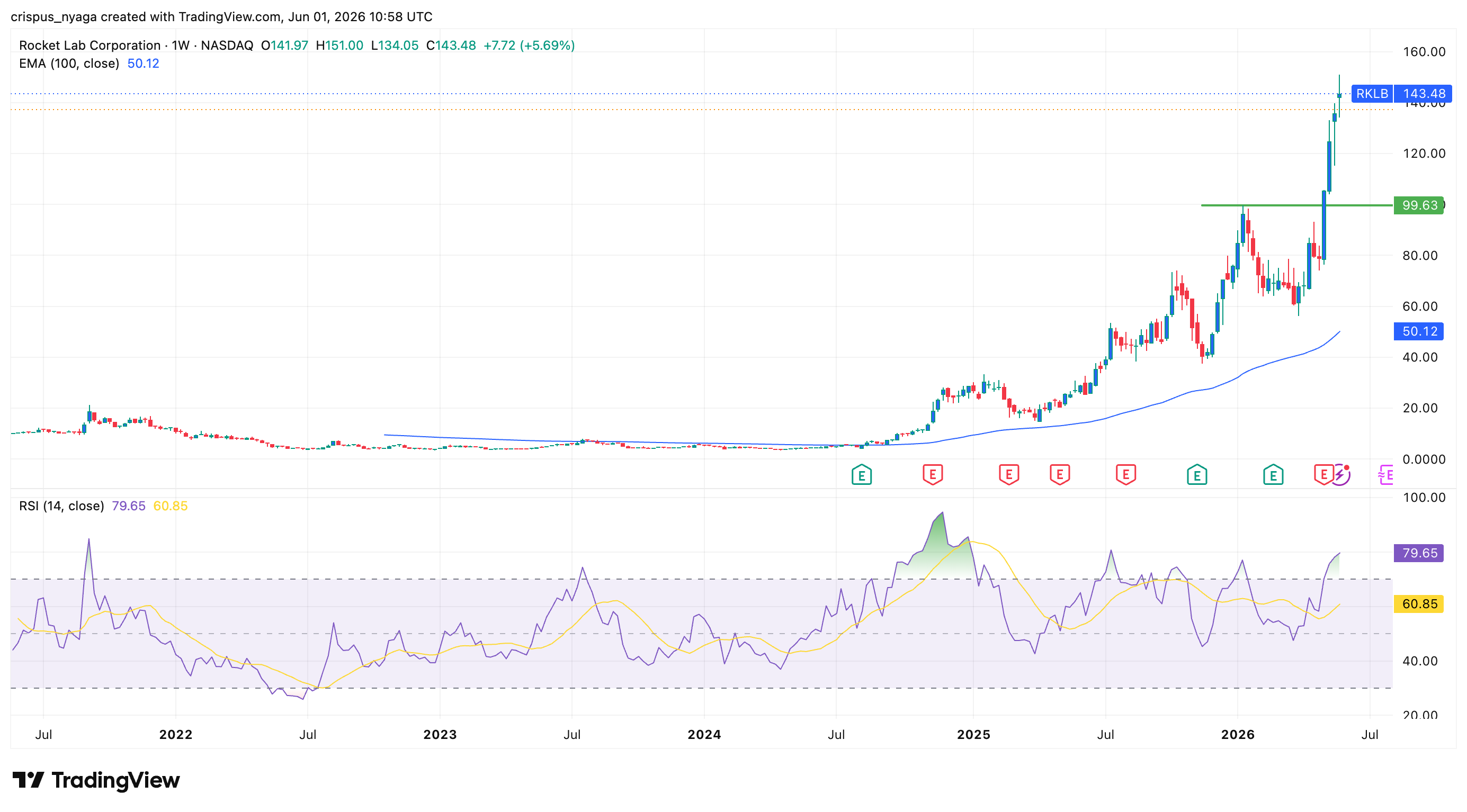The height and width of the screenshot is (812, 1467).
Task: Click the 0.0000 price axis label
Action: pyautogui.click(x=1424, y=459)
